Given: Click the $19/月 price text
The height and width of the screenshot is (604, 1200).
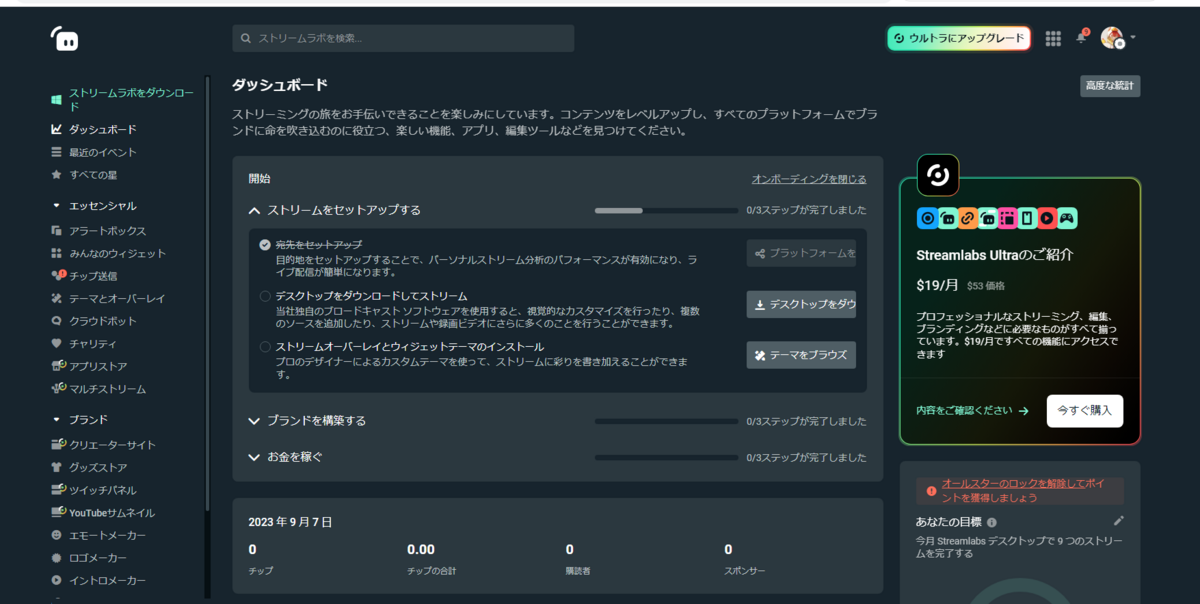Looking at the screenshot, I should click(x=938, y=285).
